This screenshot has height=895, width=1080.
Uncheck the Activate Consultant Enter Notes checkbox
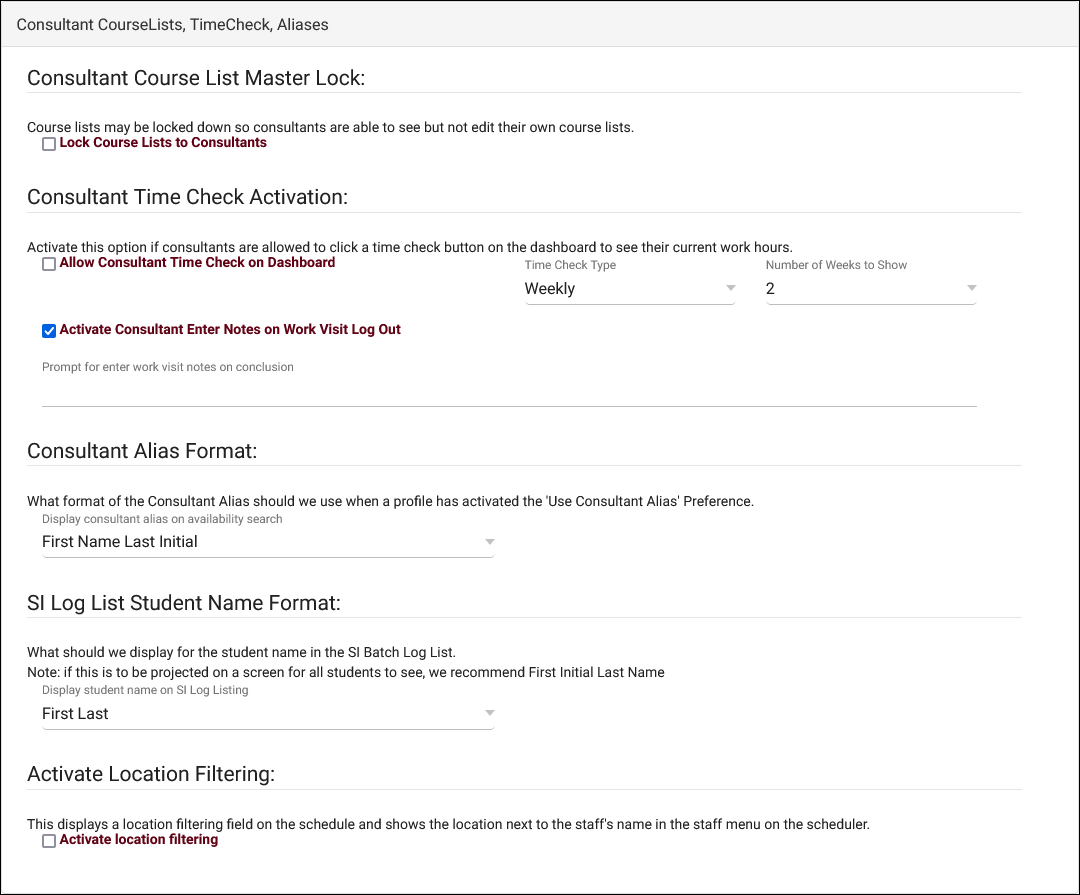(x=49, y=331)
